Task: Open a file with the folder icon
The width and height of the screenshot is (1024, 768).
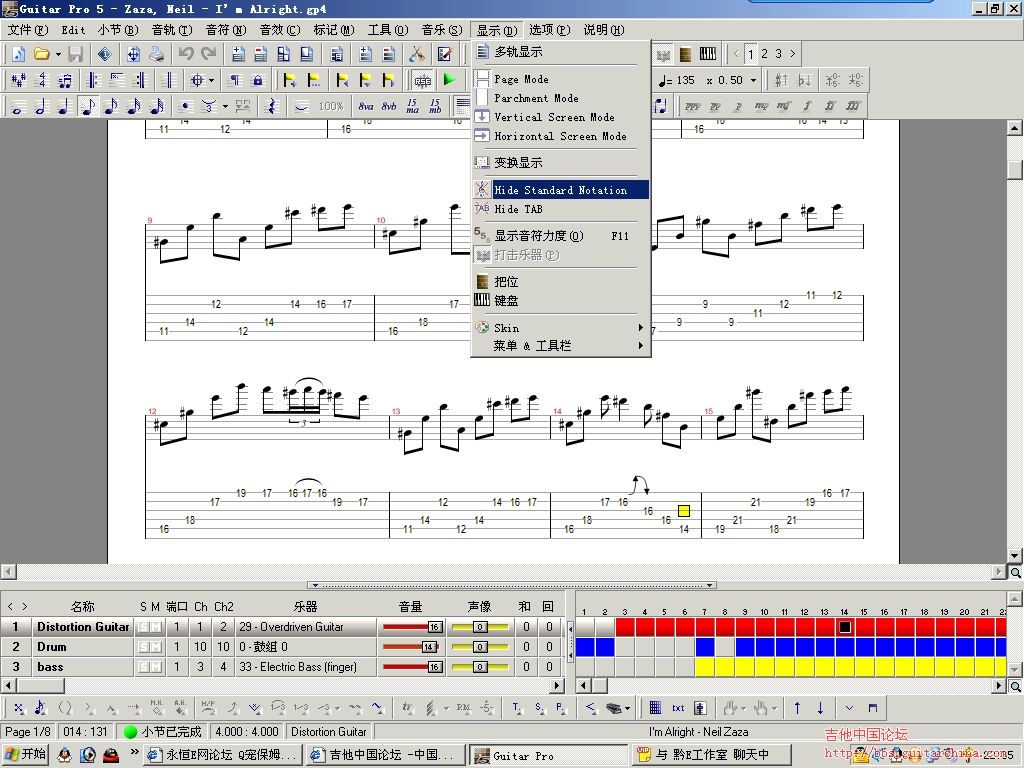Action: coord(42,54)
